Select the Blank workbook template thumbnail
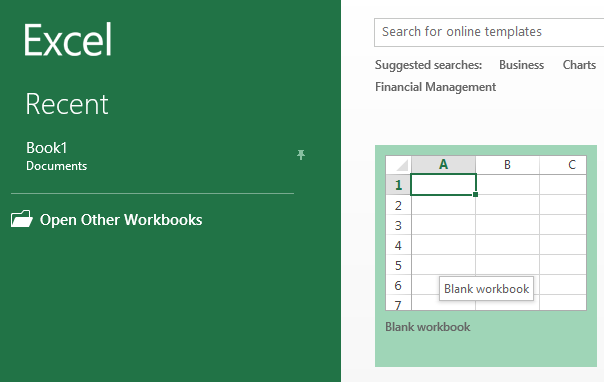Image resolution: width=604 pixels, height=382 pixels. (x=486, y=233)
